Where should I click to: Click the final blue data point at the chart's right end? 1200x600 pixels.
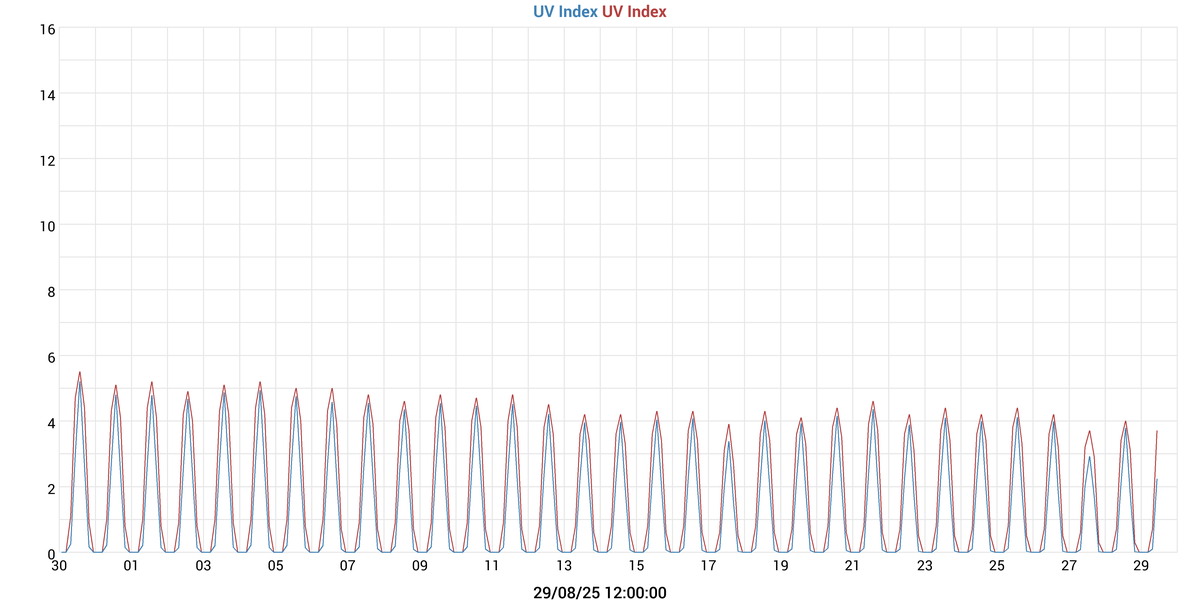[x=1157, y=479]
